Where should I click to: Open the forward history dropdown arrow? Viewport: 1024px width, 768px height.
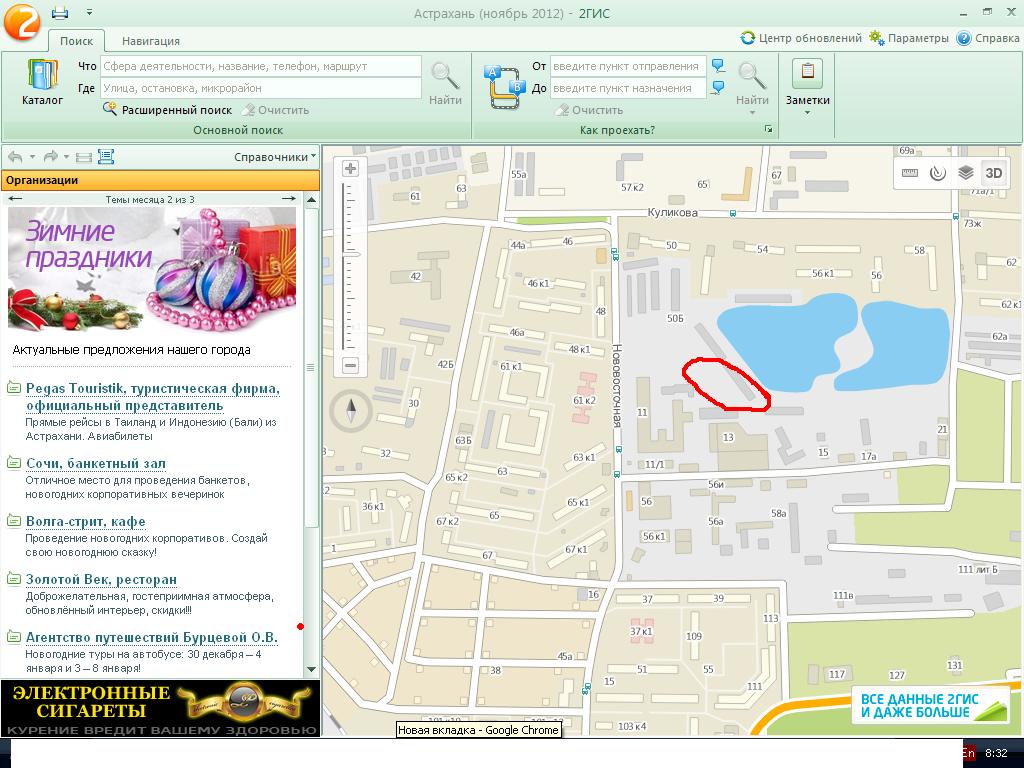67,157
